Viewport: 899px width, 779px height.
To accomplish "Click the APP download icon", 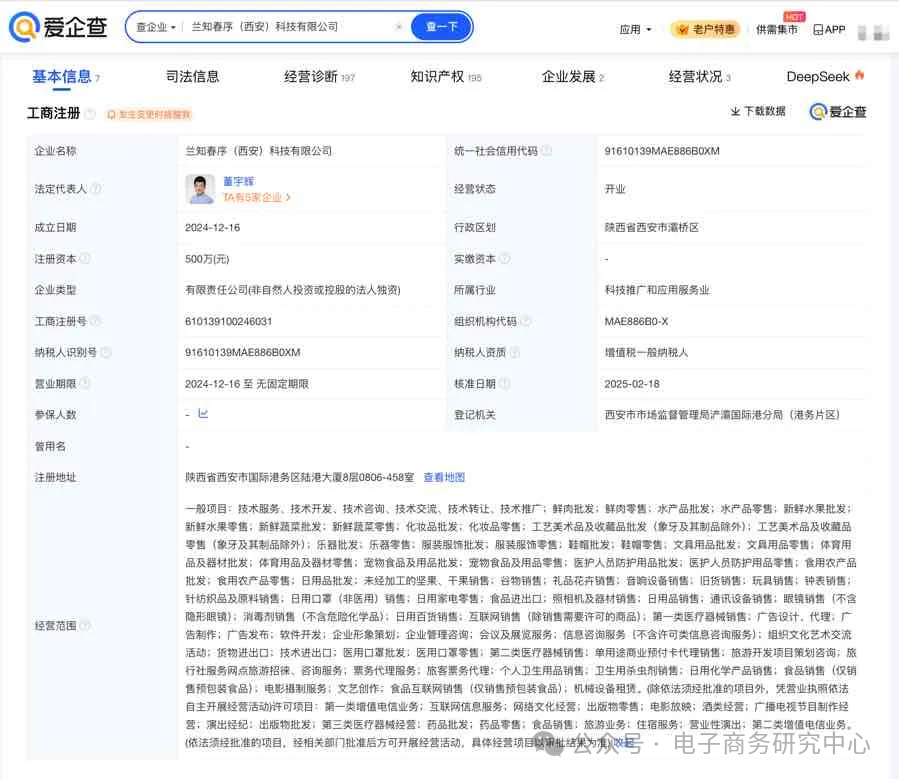I will [x=829, y=29].
